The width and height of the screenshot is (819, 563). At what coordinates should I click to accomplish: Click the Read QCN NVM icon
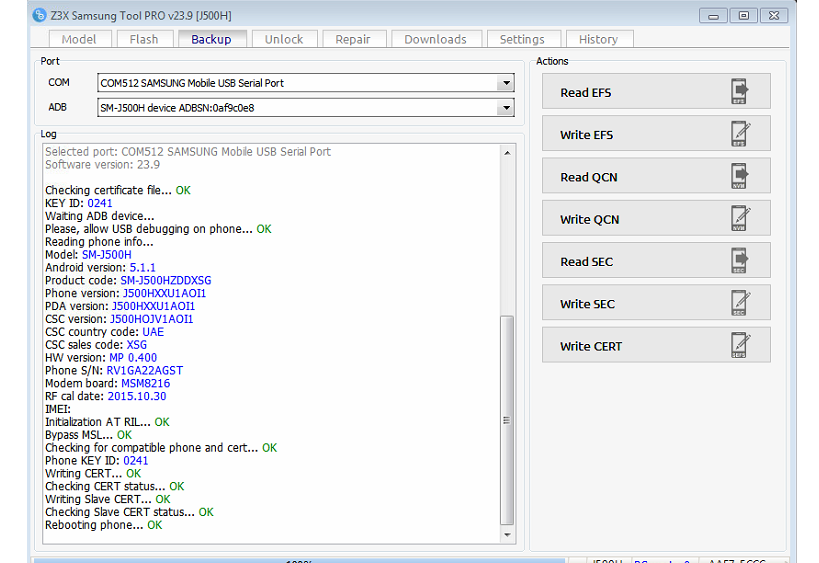point(740,176)
